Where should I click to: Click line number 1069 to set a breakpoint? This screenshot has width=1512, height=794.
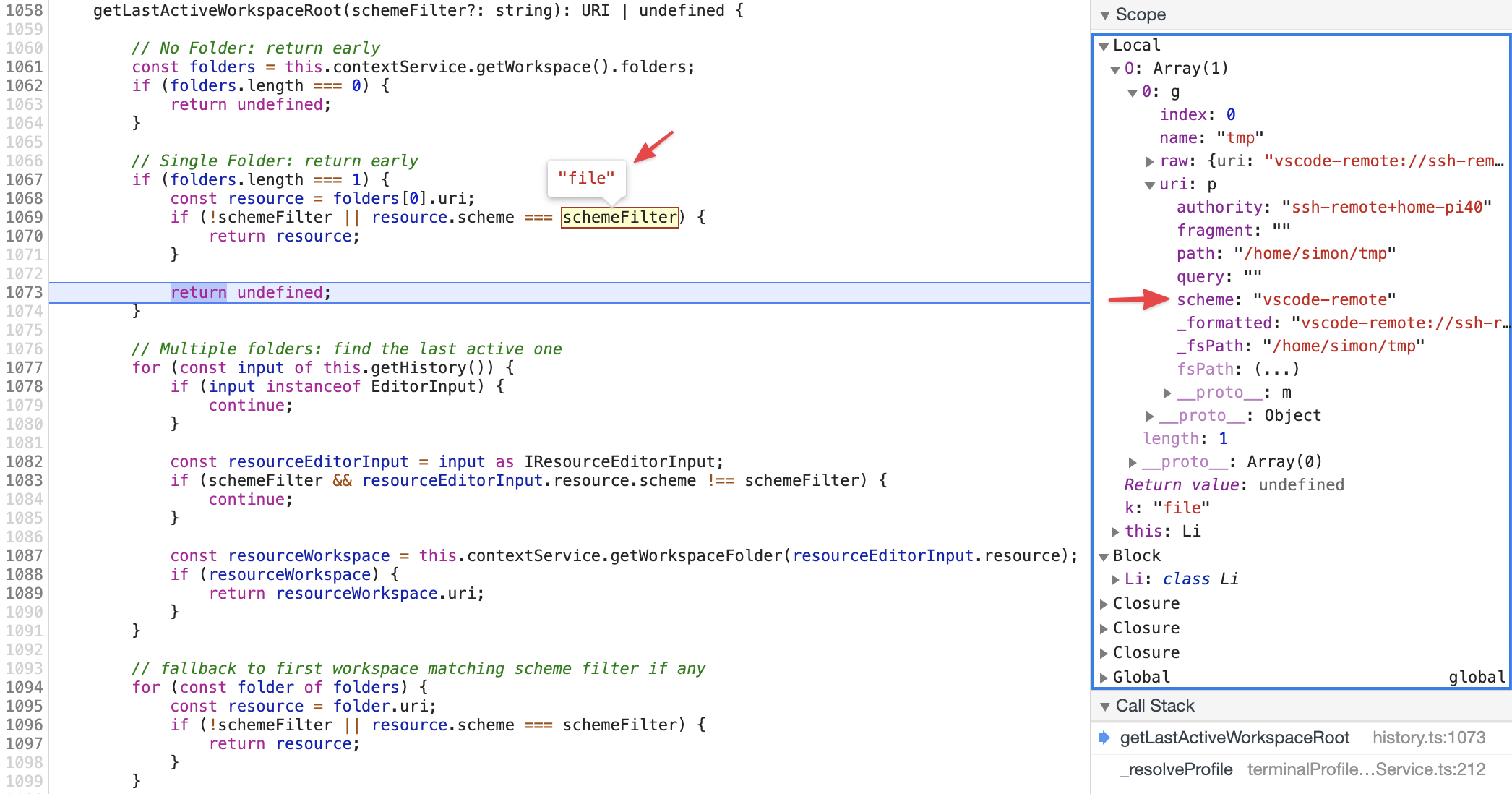24,217
